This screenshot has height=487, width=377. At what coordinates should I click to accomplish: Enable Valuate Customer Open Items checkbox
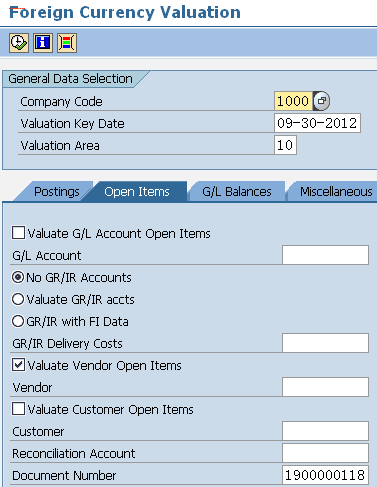click(x=18, y=409)
